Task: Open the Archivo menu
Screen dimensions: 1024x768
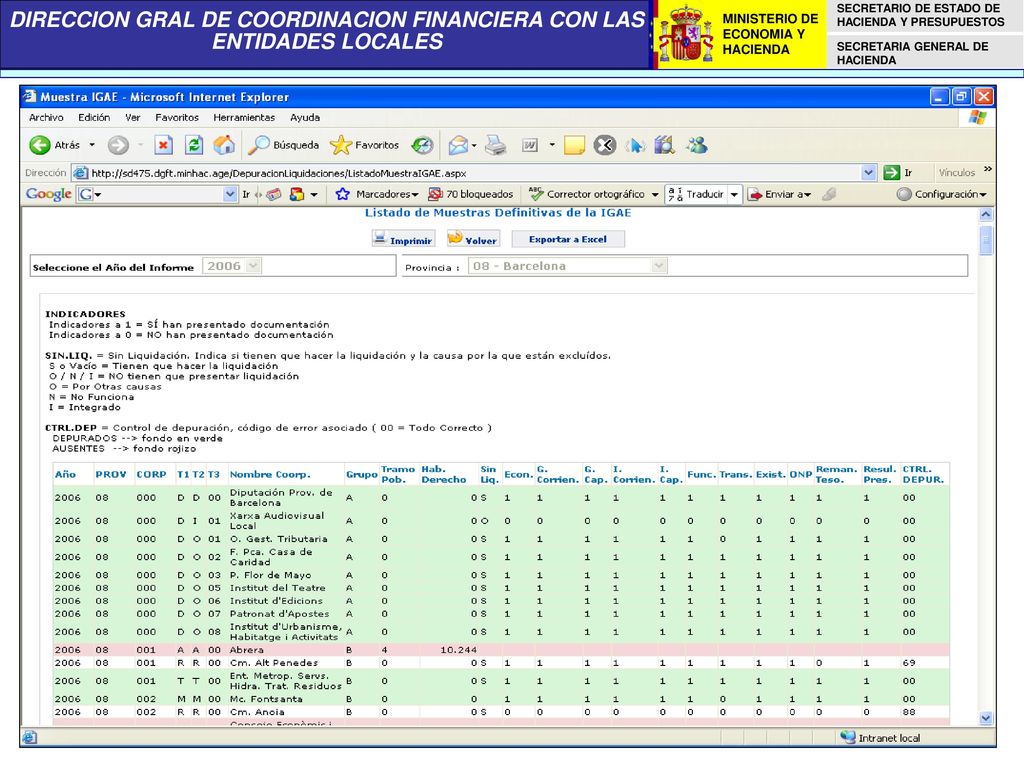Action: [x=46, y=118]
